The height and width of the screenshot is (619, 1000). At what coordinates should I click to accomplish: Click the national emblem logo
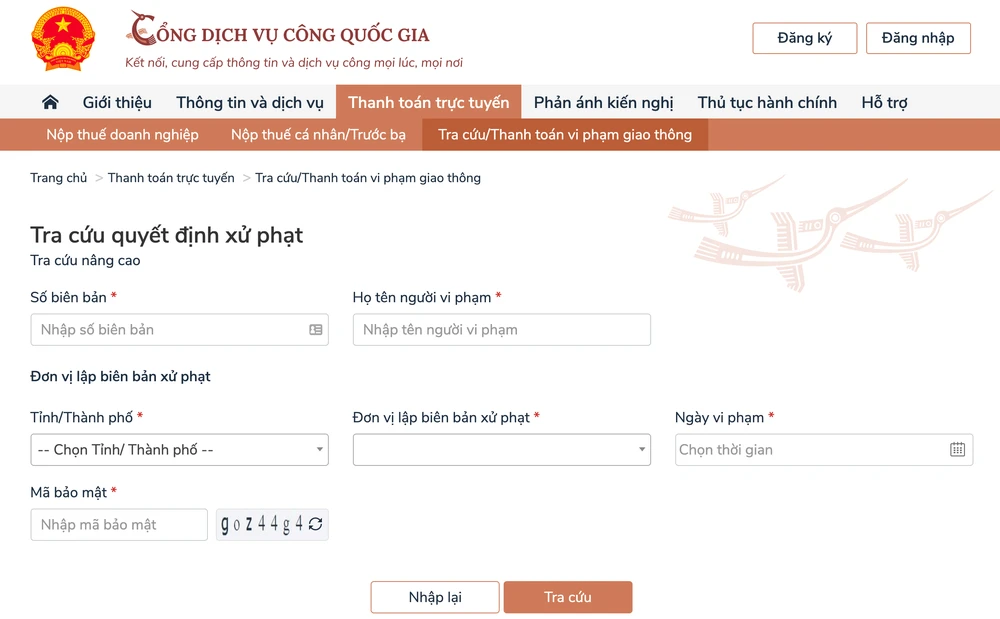[62, 39]
